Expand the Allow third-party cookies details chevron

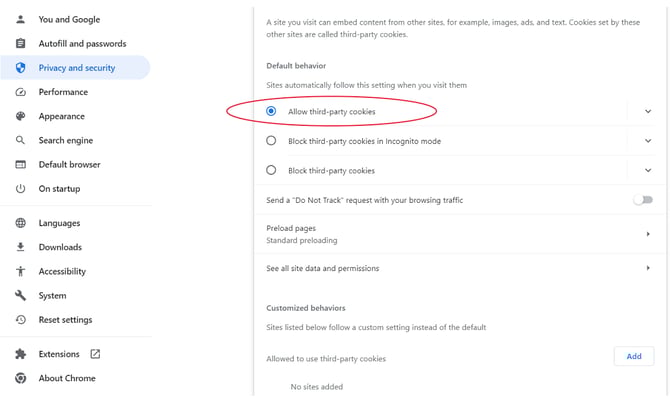(648, 111)
